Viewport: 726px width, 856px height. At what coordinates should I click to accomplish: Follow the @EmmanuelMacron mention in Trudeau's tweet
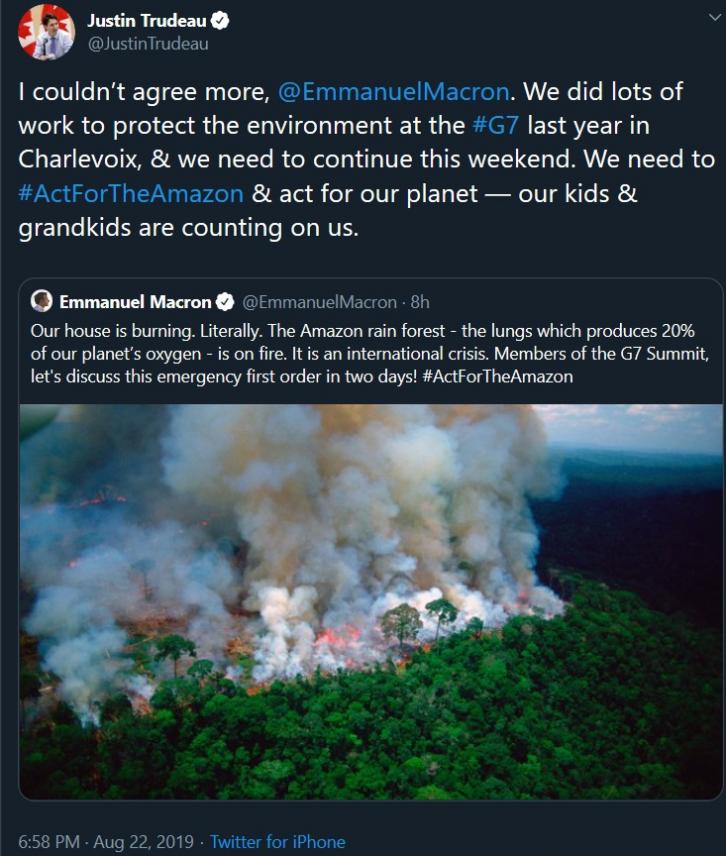(392, 92)
